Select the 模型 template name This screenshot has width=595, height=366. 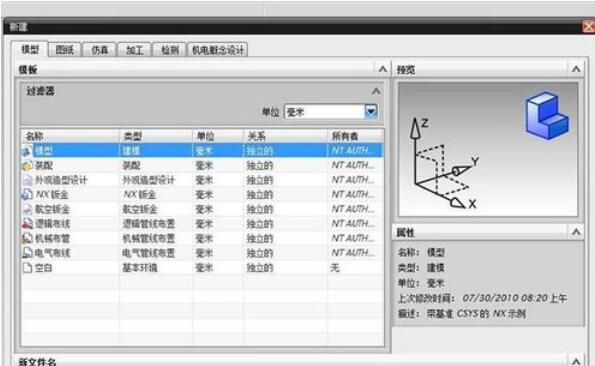[44, 151]
